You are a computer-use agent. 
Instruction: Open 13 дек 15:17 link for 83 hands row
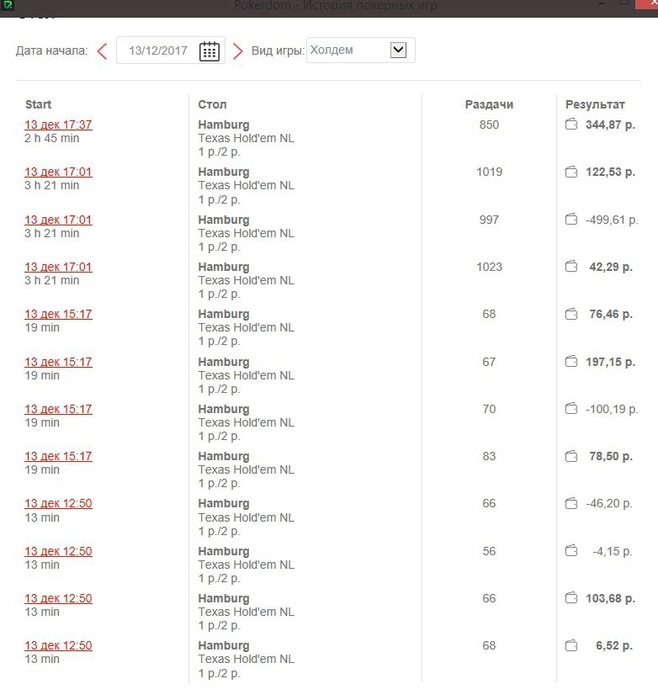58,457
